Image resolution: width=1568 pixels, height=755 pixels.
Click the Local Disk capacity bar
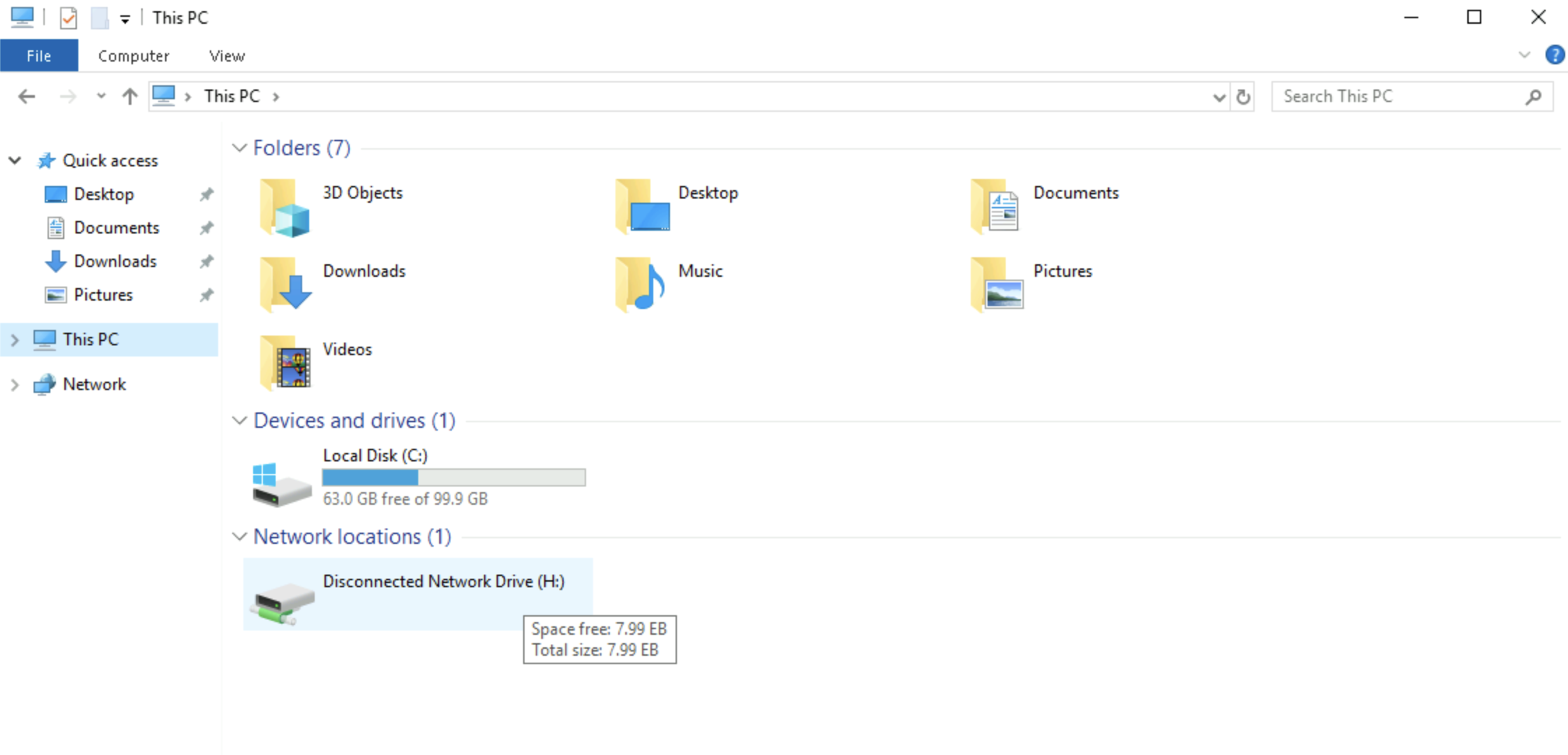pos(454,477)
